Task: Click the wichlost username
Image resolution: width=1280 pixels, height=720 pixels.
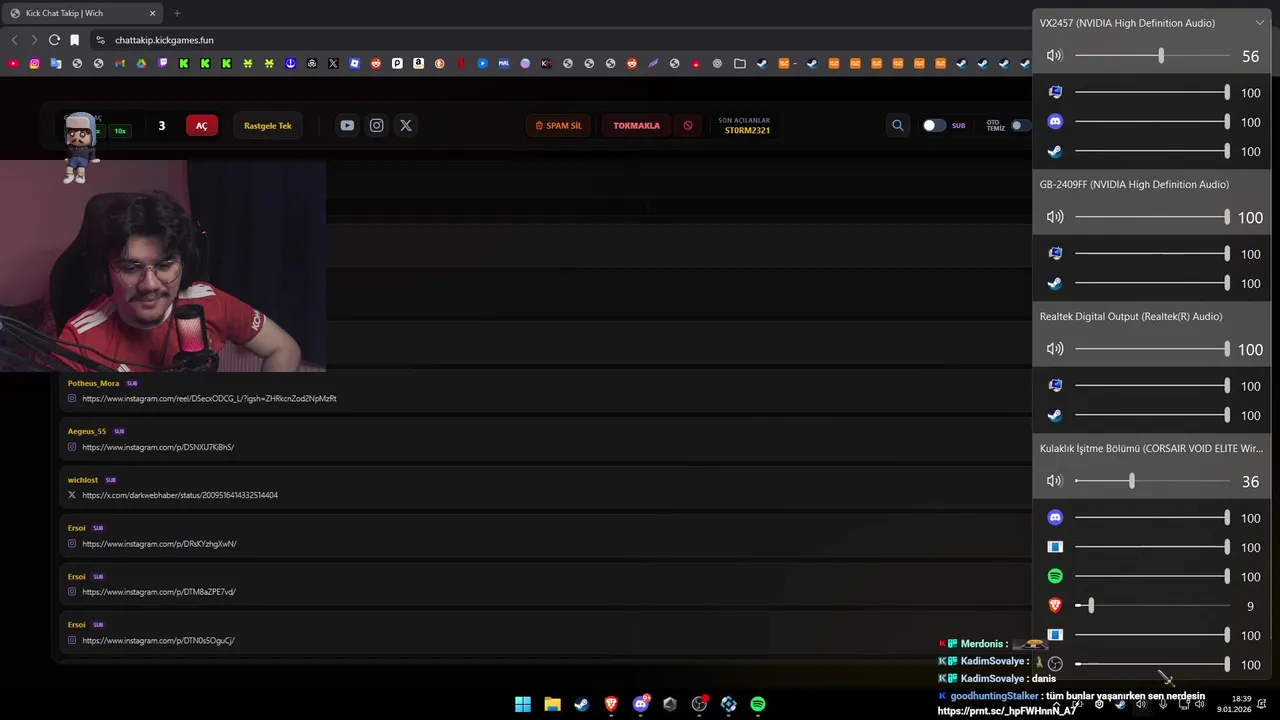Action: (x=83, y=480)
